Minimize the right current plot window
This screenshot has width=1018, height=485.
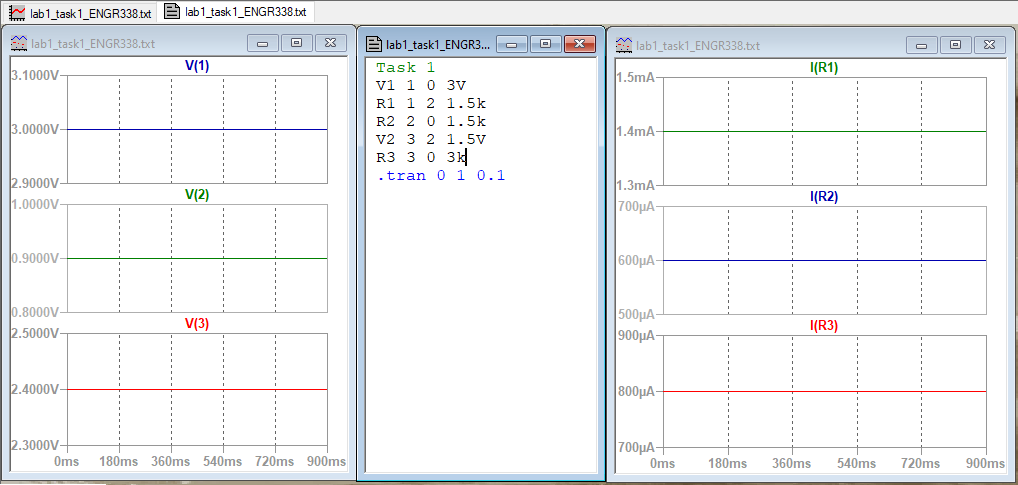click(x=922, y=45)
